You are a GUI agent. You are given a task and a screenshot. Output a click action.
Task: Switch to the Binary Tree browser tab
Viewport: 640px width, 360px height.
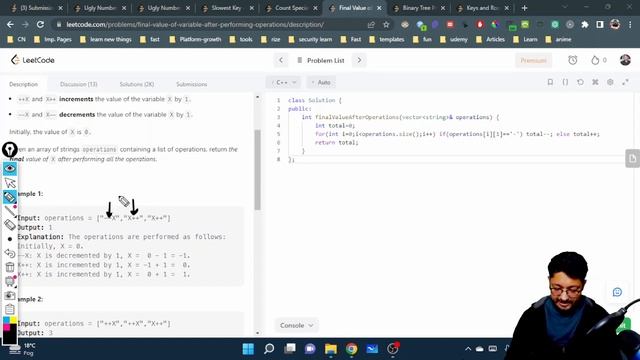pyautogui.click(x=419, y=8)
